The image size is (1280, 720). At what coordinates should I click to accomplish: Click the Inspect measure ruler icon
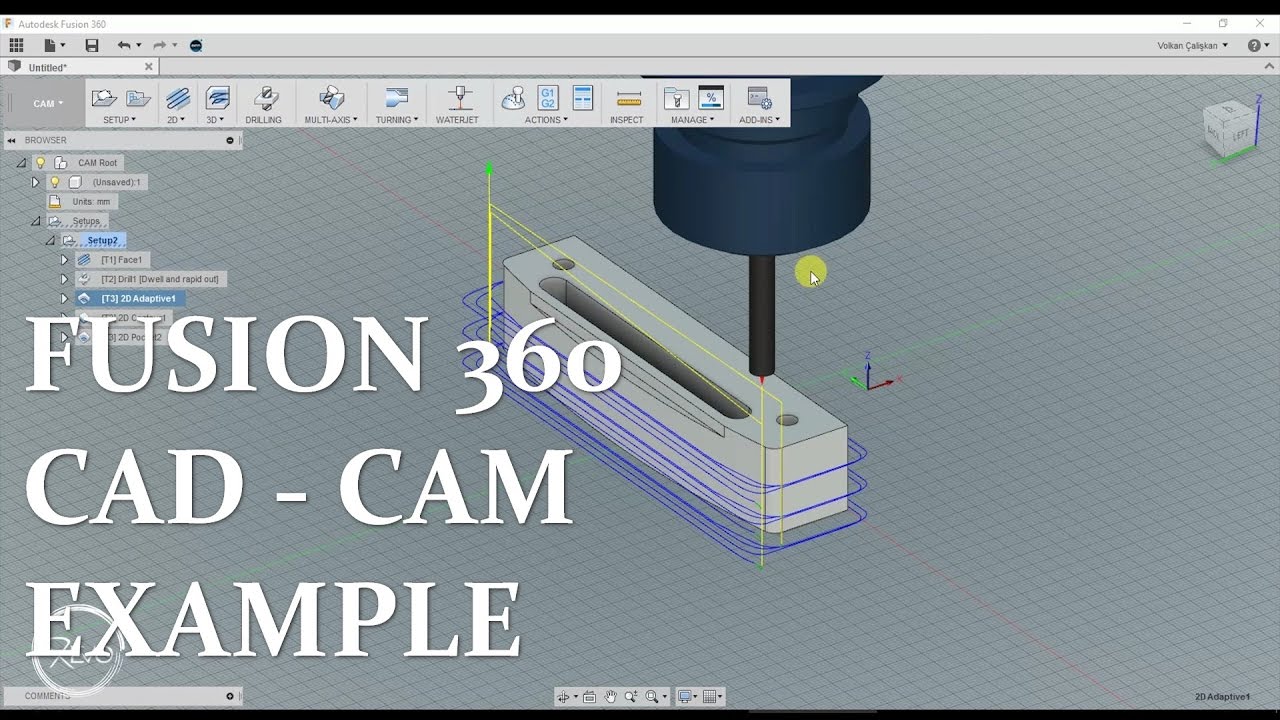629,98
